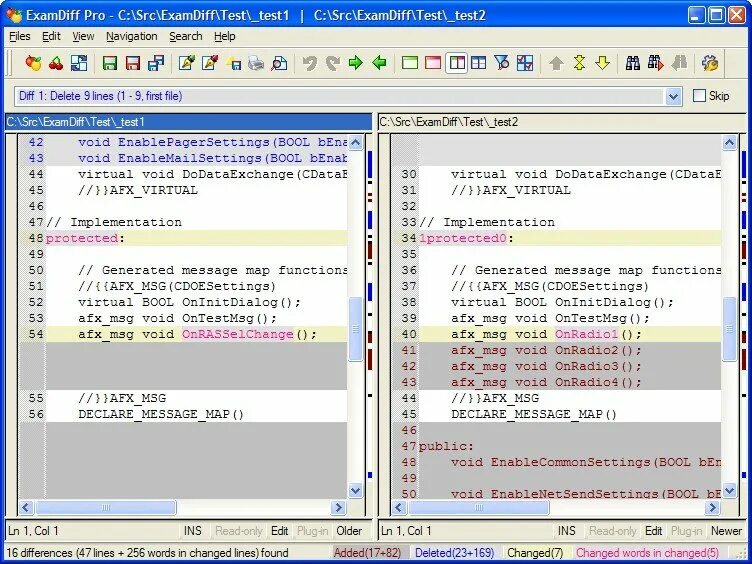Image resolution: width=752 pixels, height=564 pixels.
Task: Tick the Skip checkbox
Action: pyautogui.click(x=699, y=96)
